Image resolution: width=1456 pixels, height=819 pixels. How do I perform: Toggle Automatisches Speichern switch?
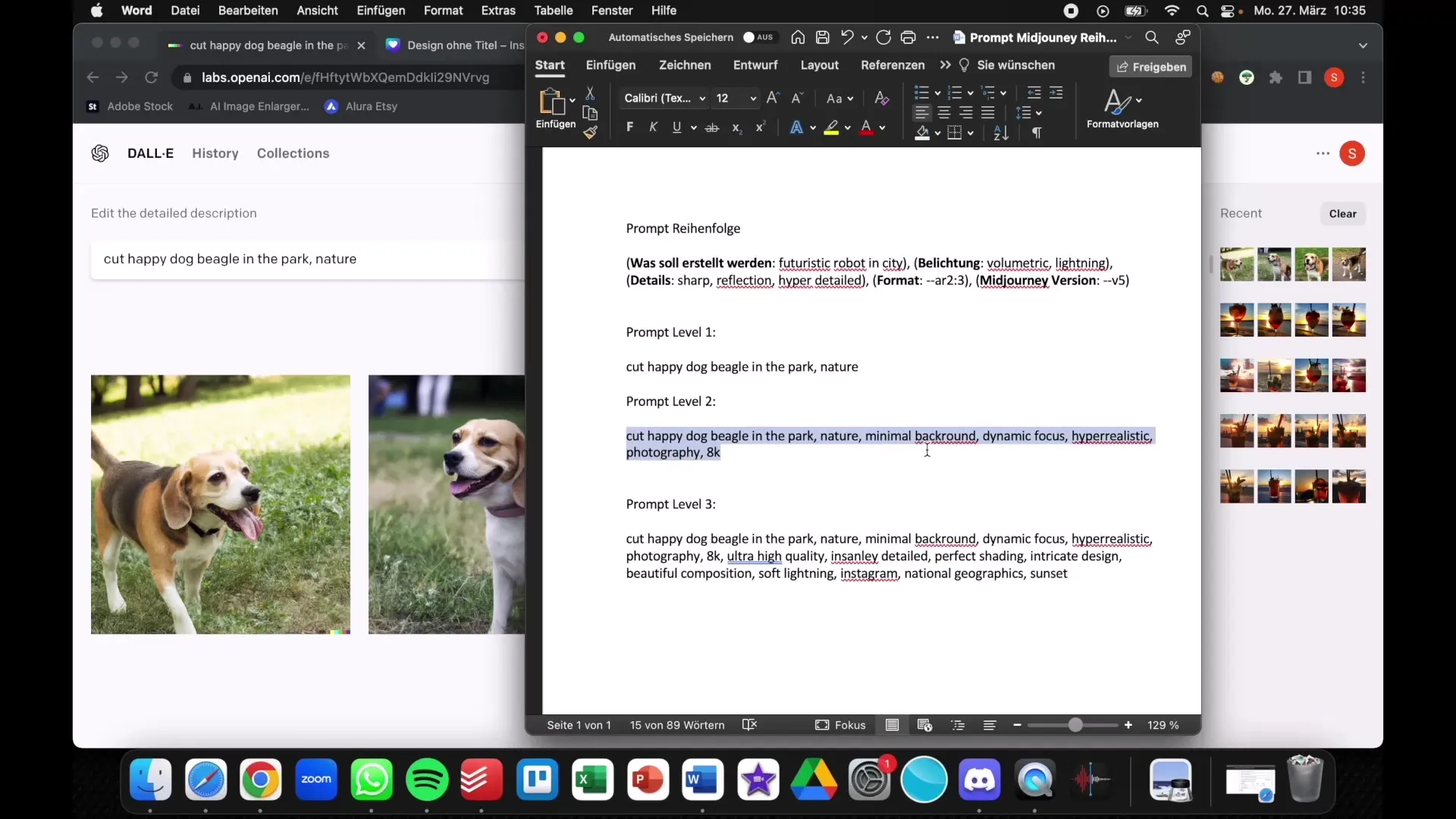point(758,37)
